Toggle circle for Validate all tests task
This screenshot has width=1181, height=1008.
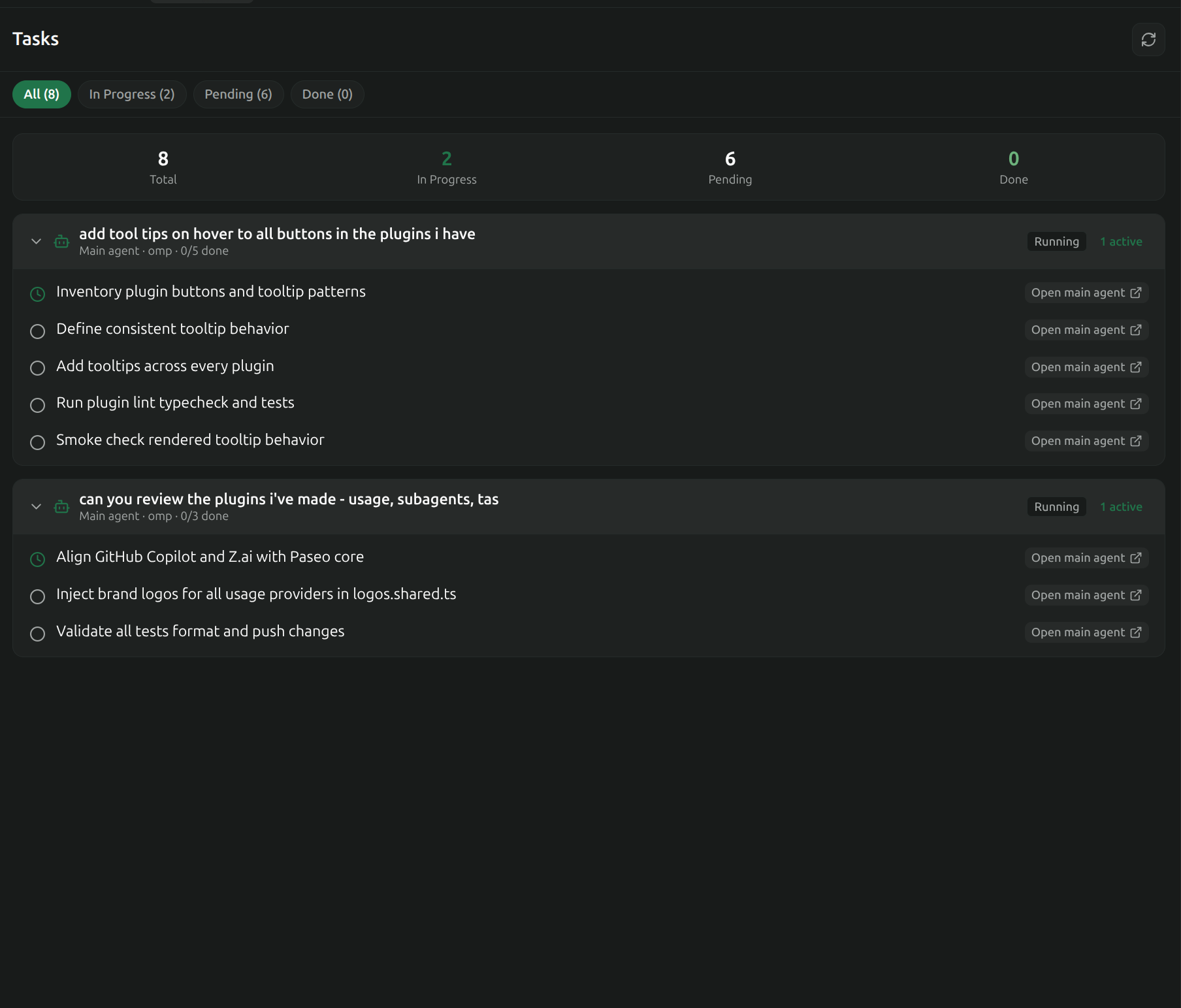(38, 634)
